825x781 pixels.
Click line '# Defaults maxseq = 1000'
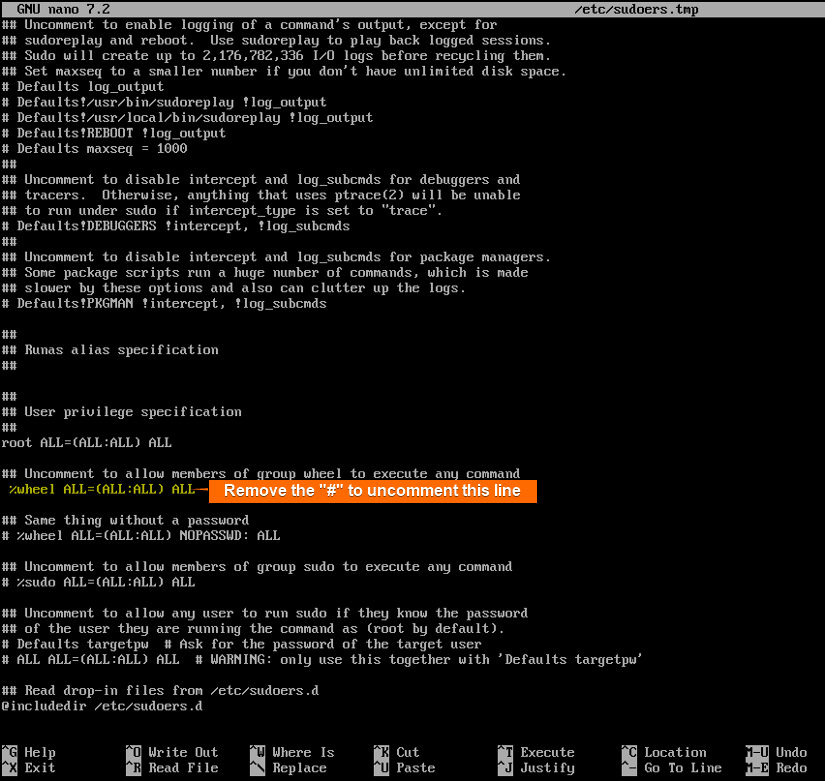coord(94,148)
